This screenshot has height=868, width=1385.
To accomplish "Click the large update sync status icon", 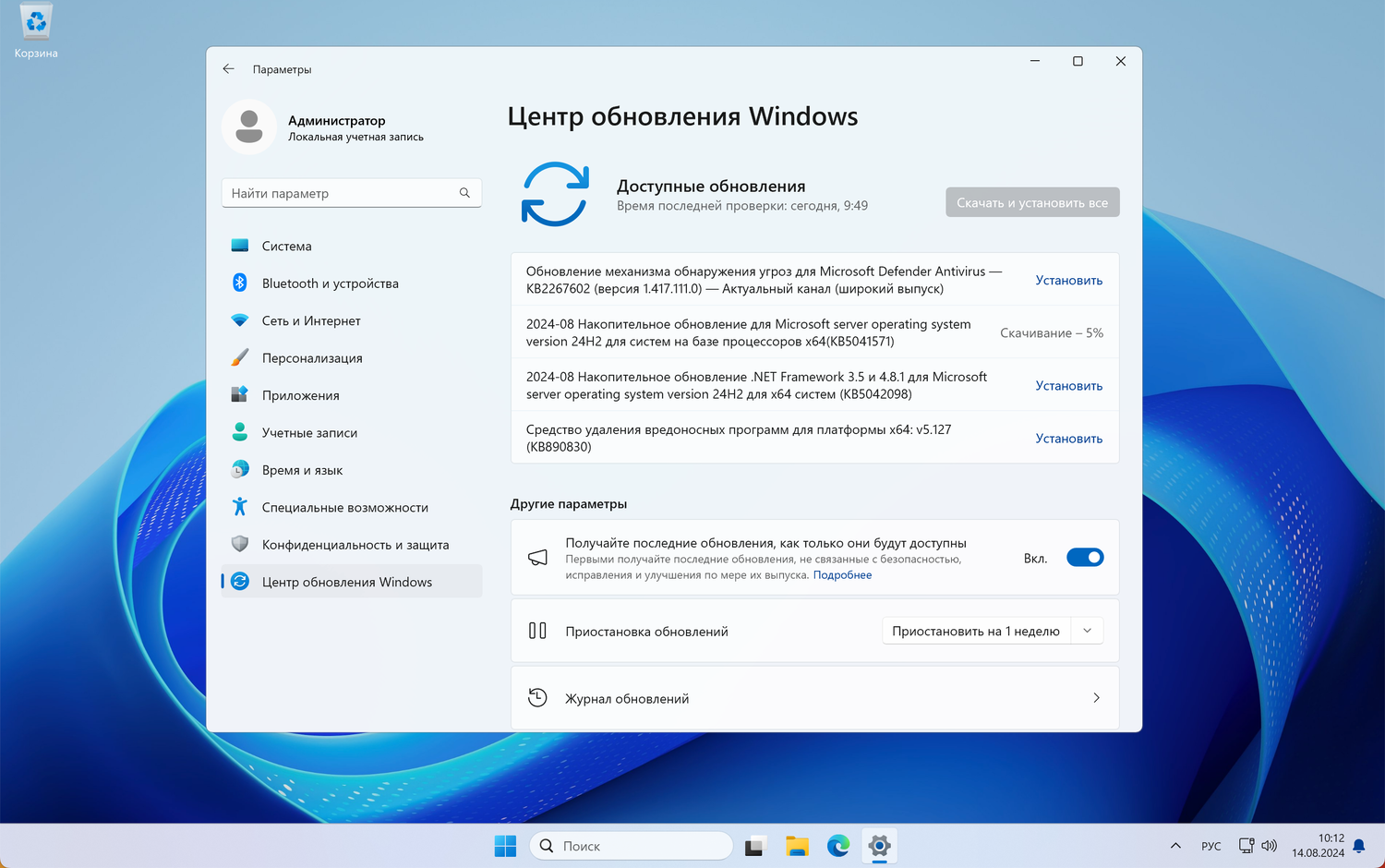I will (555, 194).
